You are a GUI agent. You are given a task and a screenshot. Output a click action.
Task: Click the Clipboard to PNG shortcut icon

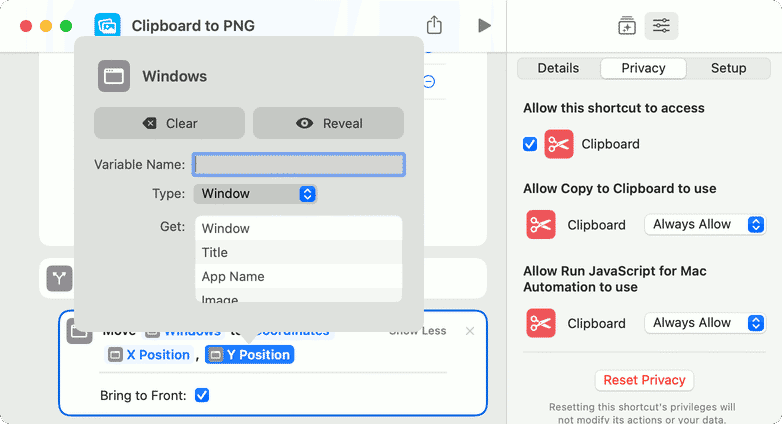click(107, 25)
